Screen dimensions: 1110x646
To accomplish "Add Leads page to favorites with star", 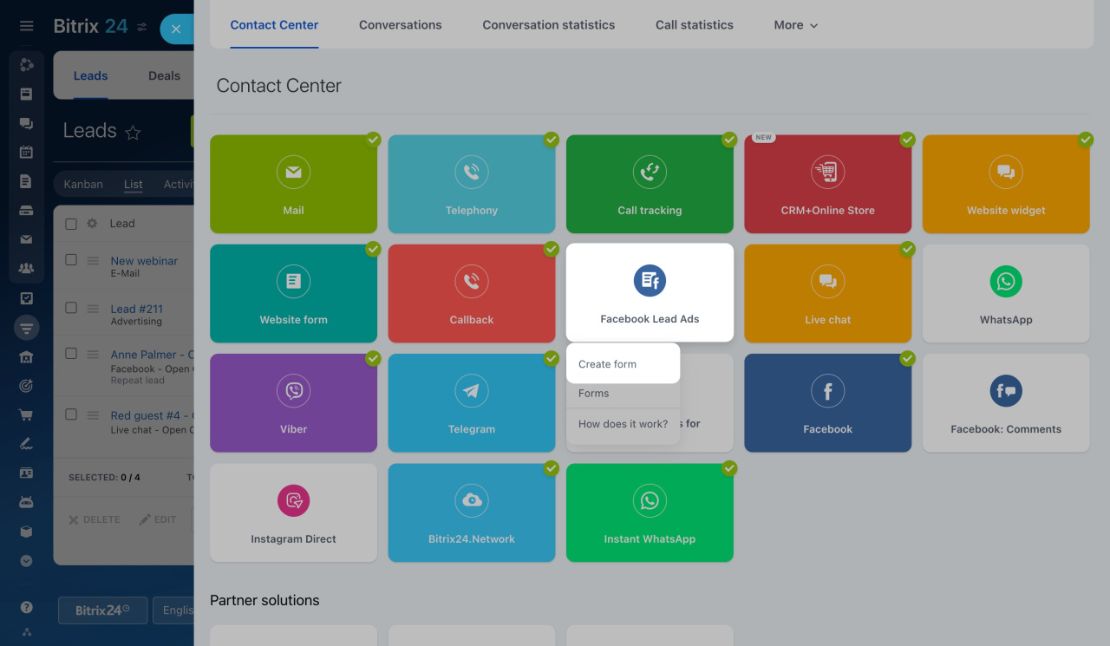I will click(132, 132).
